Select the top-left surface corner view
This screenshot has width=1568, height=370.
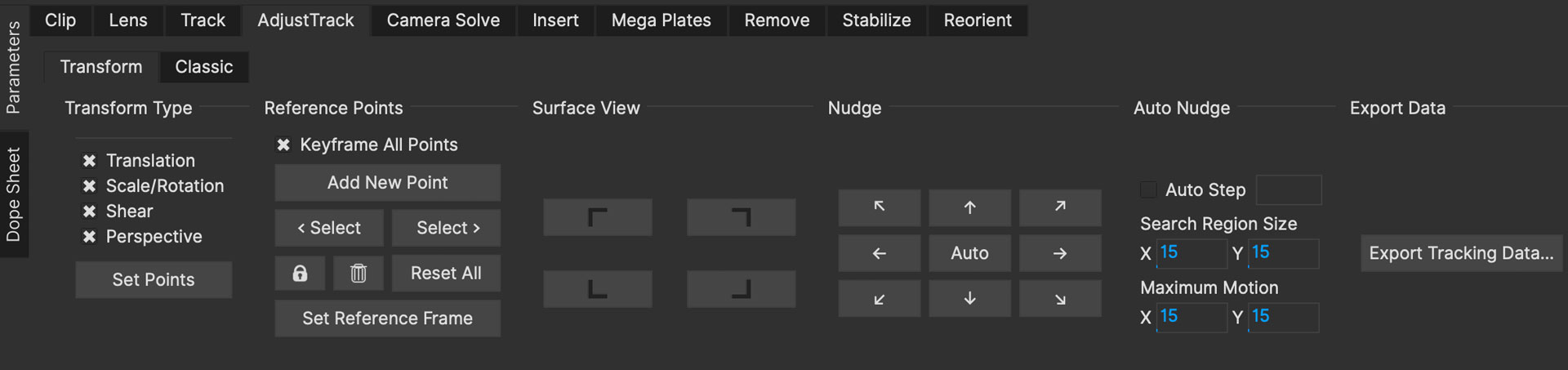(x=597, y=217)
